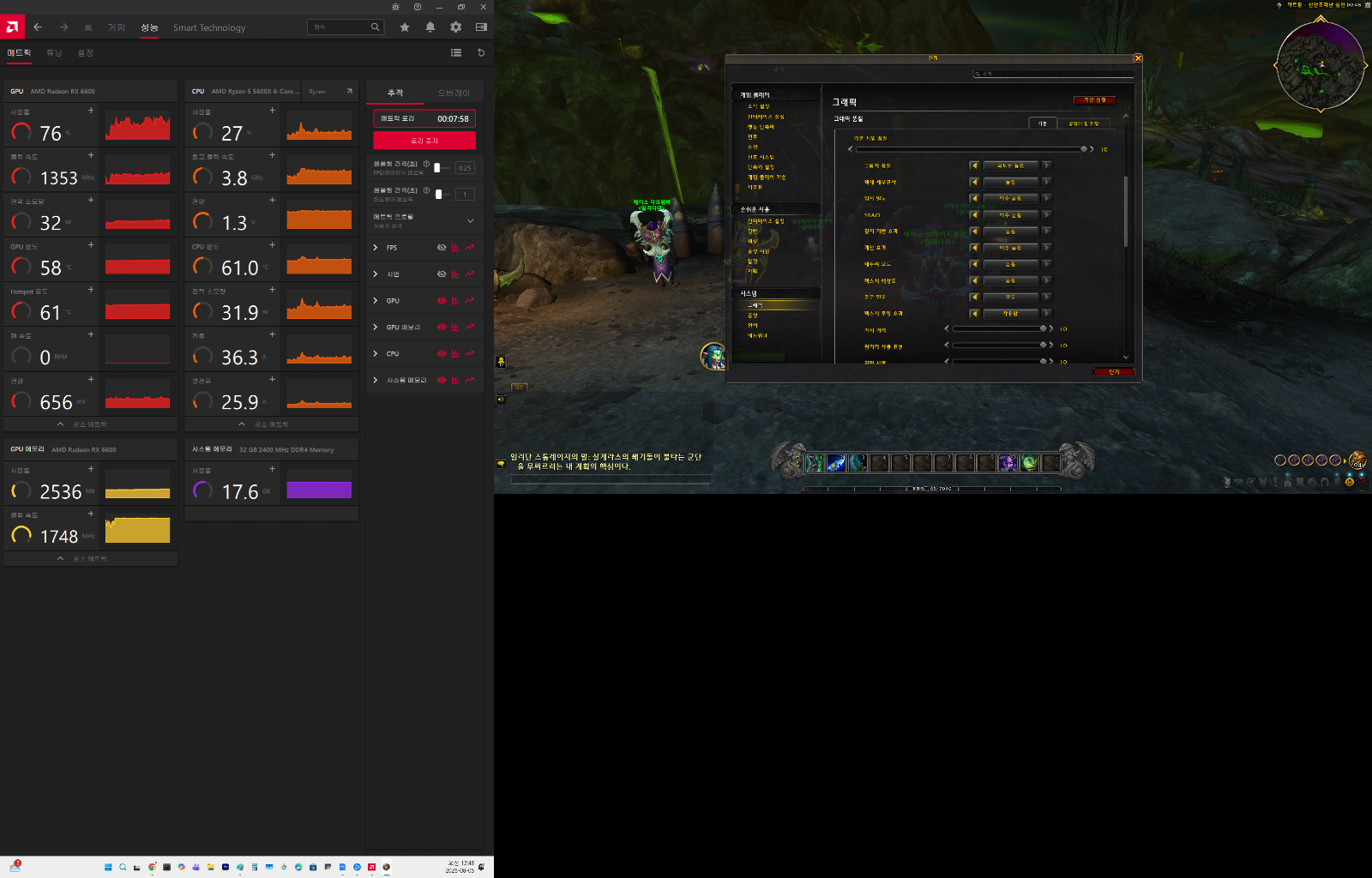Adjust hardware sampling interval slider
Viewport: 1372px width, 878px height.
pos(441,195)
